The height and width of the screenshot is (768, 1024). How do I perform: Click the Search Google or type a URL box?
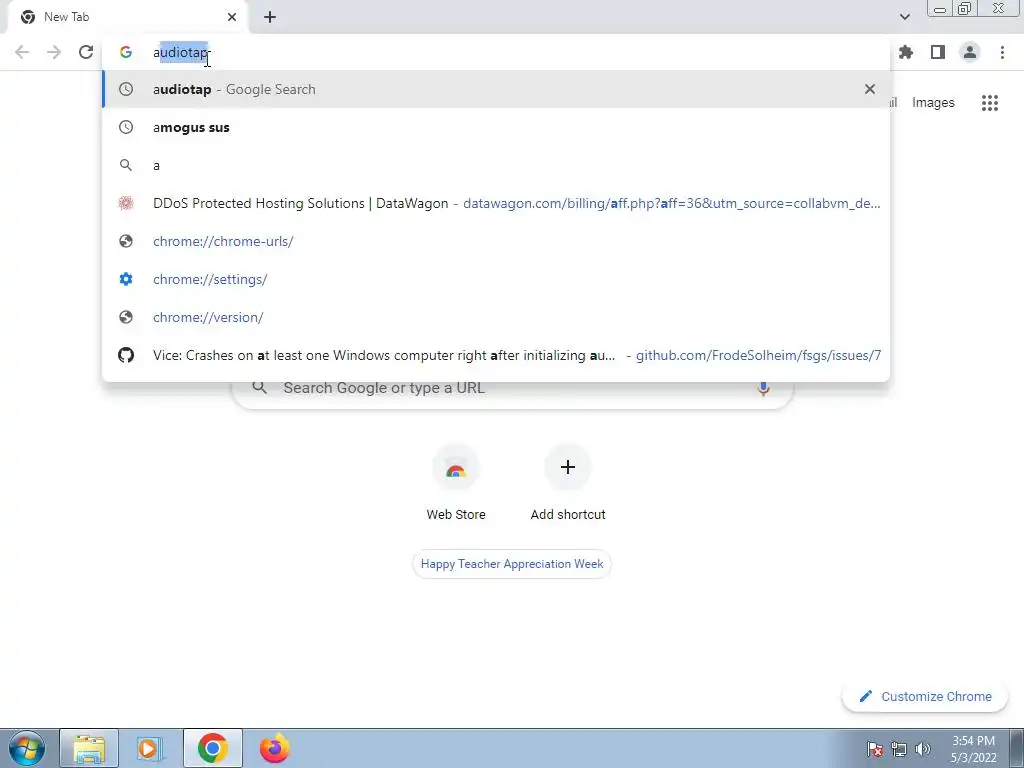point(513,392)
